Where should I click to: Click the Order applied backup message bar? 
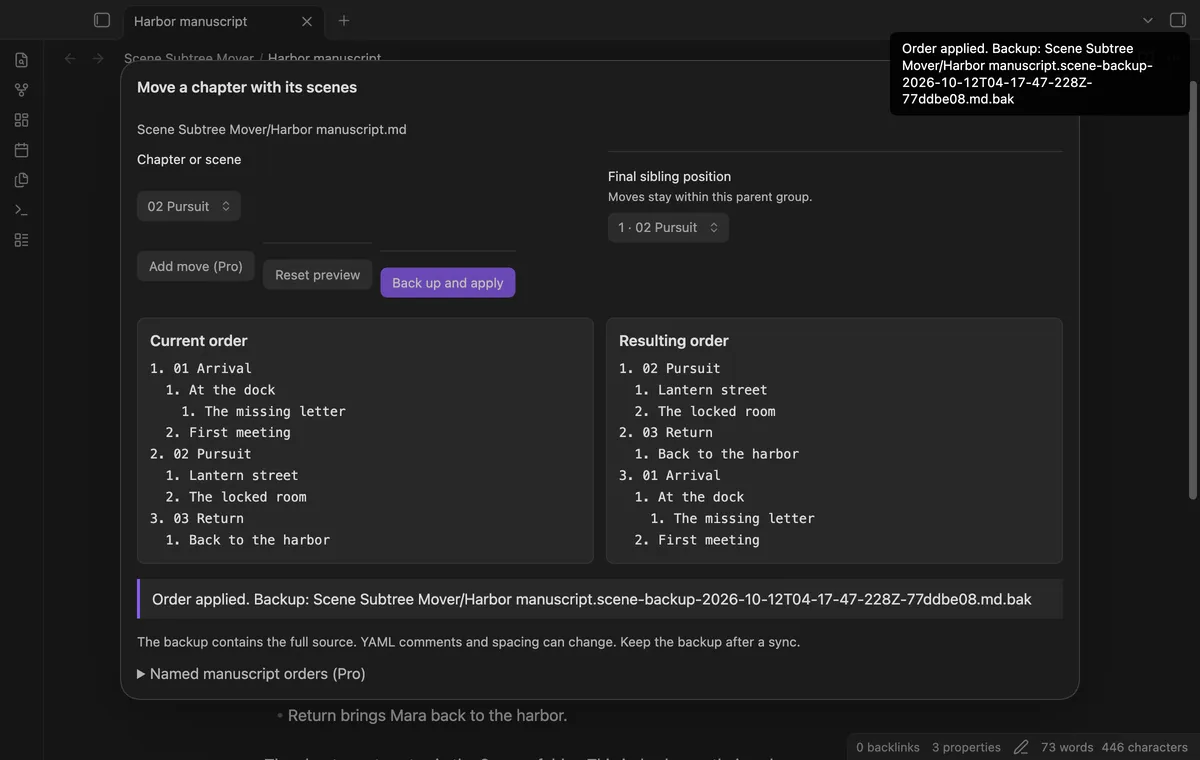(600, 599)
